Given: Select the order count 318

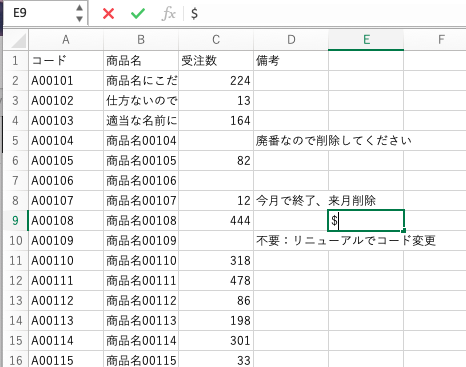Looking at the screenshot, I should (x=216, y=261).
